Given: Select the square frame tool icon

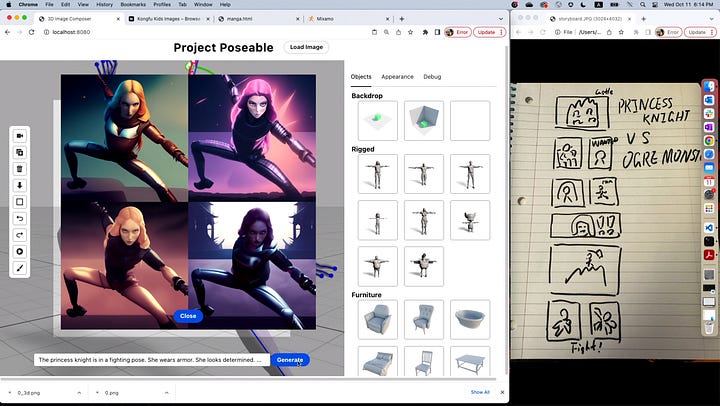Looking at the screenshot, I should [20, 202].
